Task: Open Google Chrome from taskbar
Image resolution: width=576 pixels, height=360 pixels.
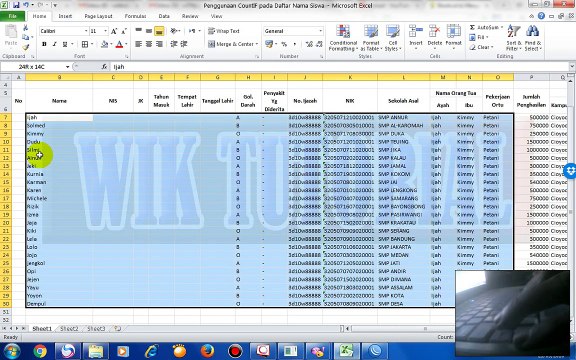Action: [40, 351]
